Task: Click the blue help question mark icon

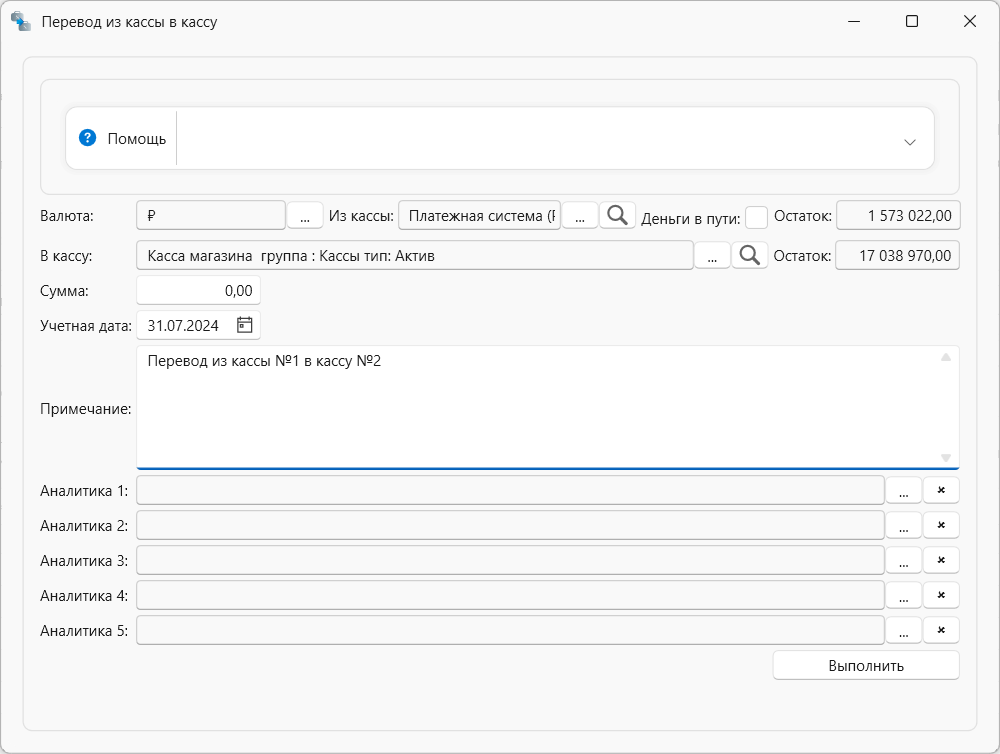Action: (x=87, y=138)
